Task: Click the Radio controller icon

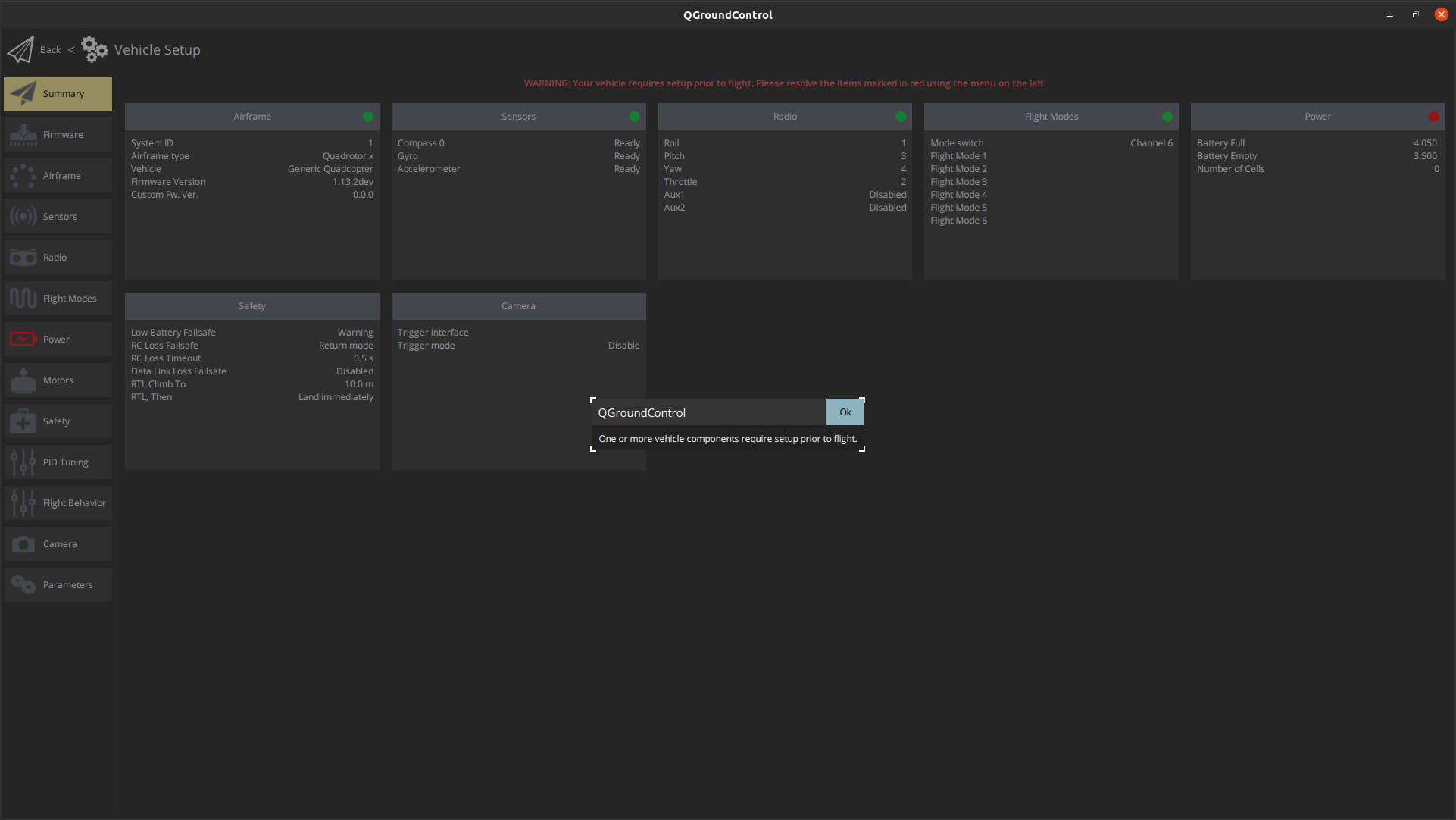Action: pyautogui.click(x=23, y=257)
